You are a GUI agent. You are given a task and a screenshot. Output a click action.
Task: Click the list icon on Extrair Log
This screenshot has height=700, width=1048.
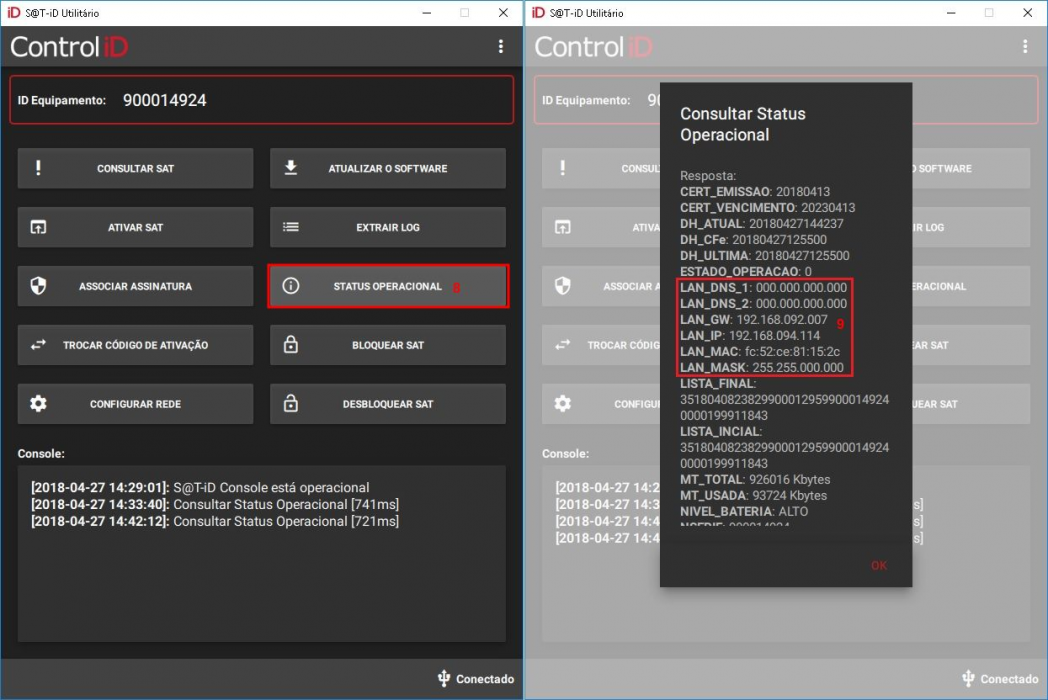(291, 227)
